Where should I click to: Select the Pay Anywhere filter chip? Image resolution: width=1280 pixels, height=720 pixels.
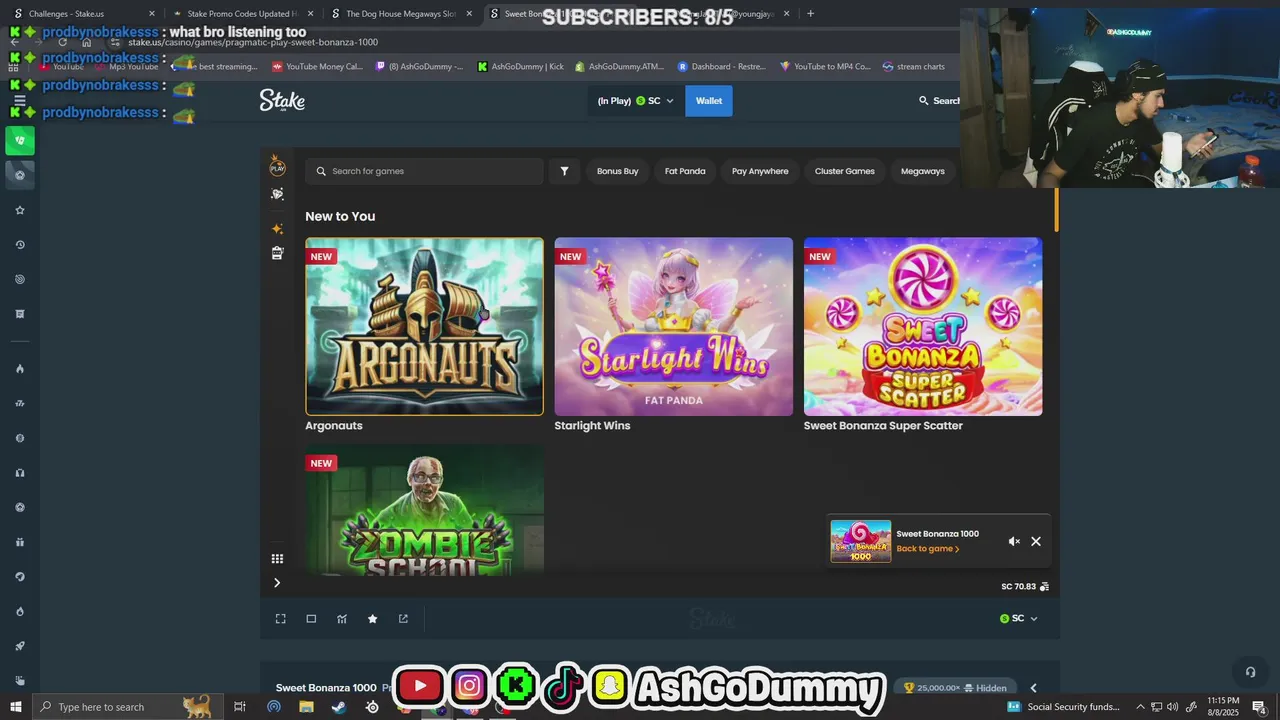(760, 171)
